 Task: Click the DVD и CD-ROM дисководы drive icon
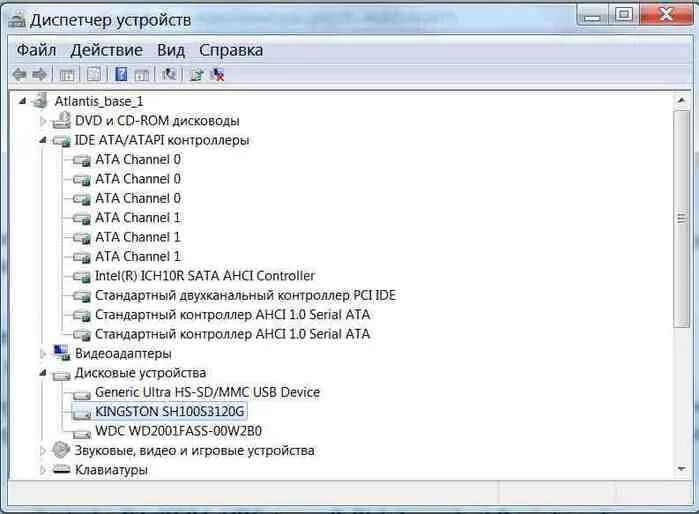click(61, 120)
